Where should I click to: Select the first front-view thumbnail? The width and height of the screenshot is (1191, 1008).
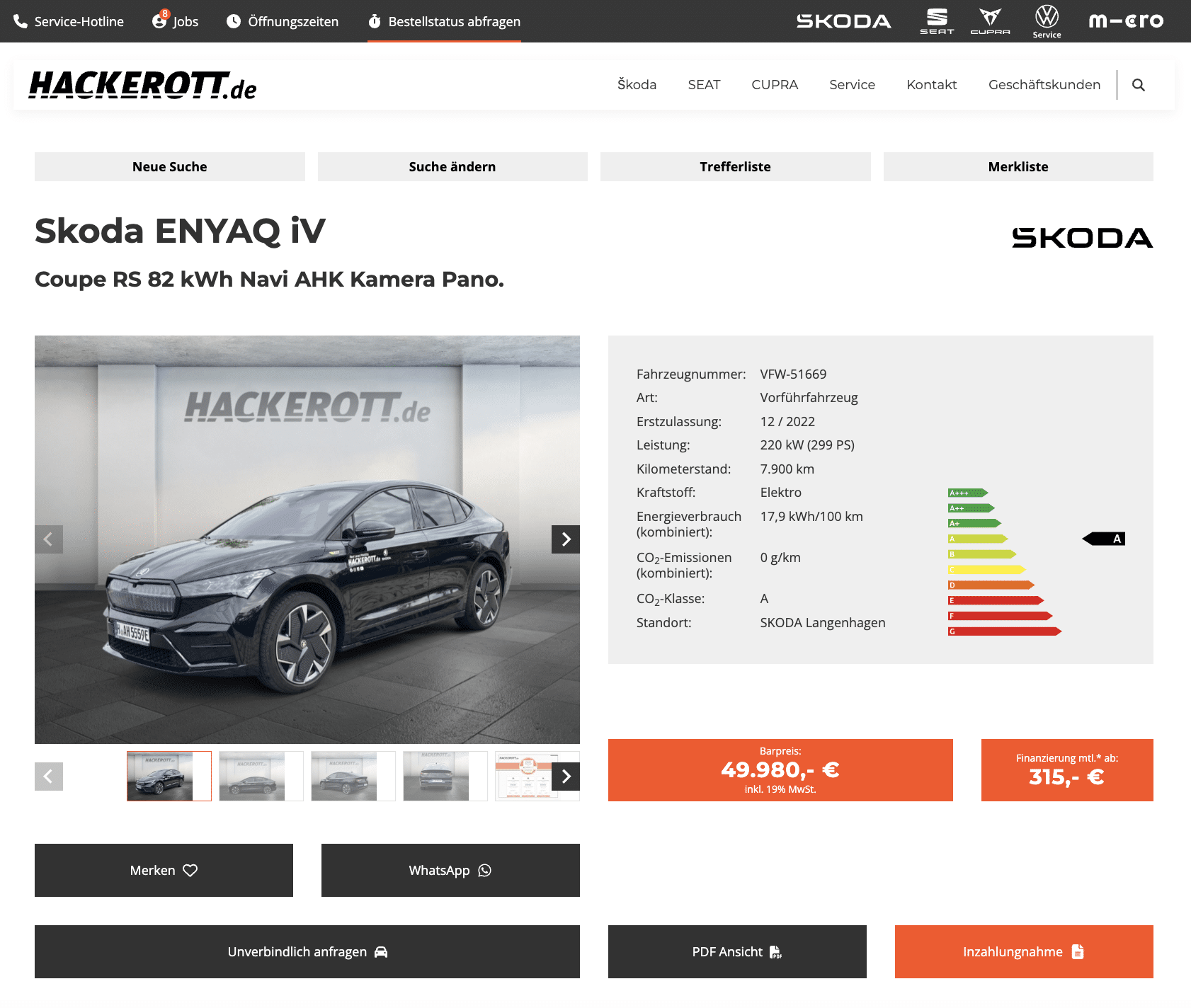169,776
